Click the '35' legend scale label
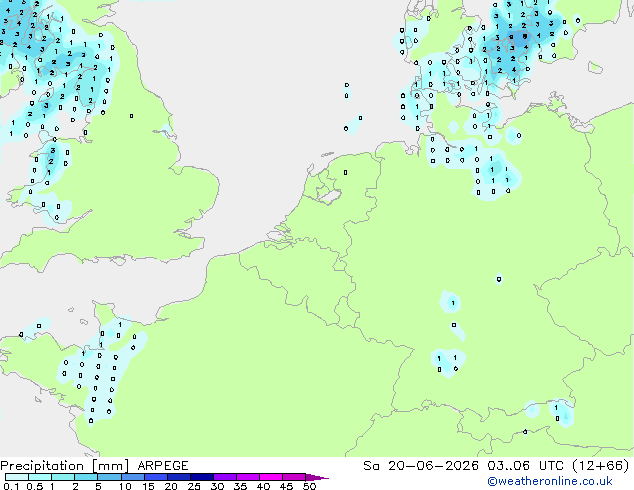Image resolution: width=634 pixels, height=490 pixels. [240, 486]
